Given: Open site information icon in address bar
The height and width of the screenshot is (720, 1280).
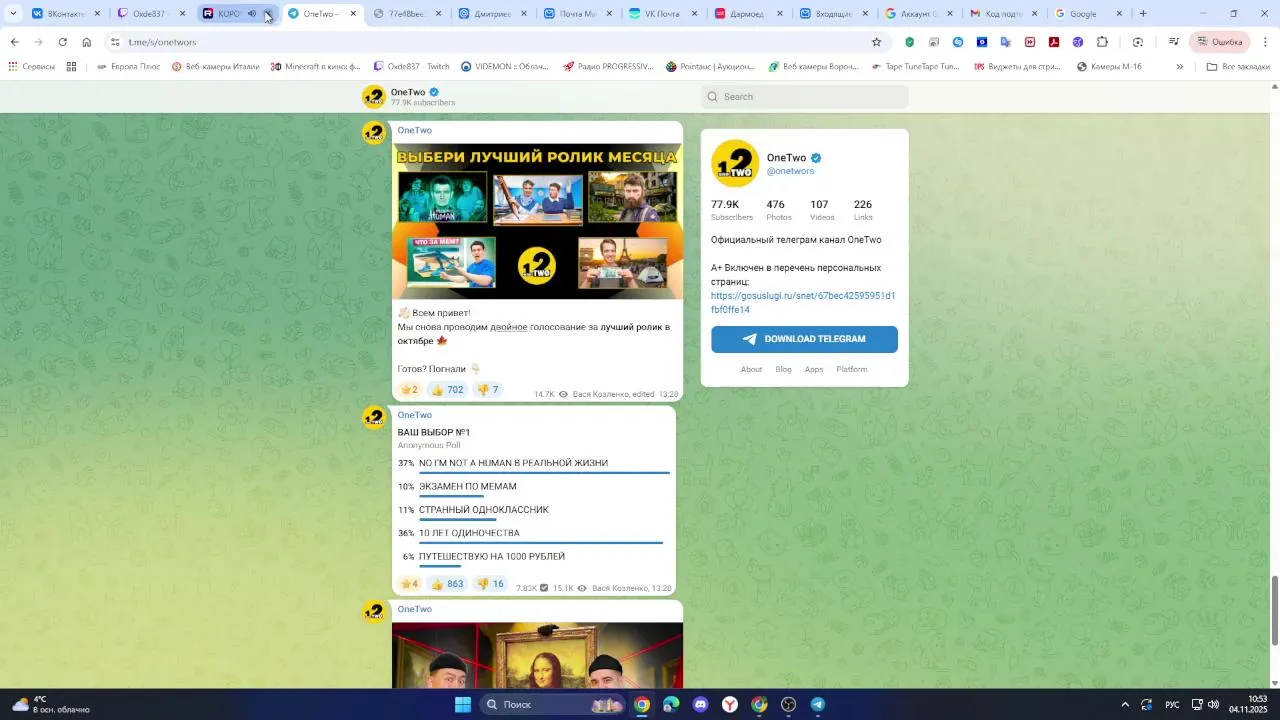Looking at the screenshot, I should coord(115,42).
